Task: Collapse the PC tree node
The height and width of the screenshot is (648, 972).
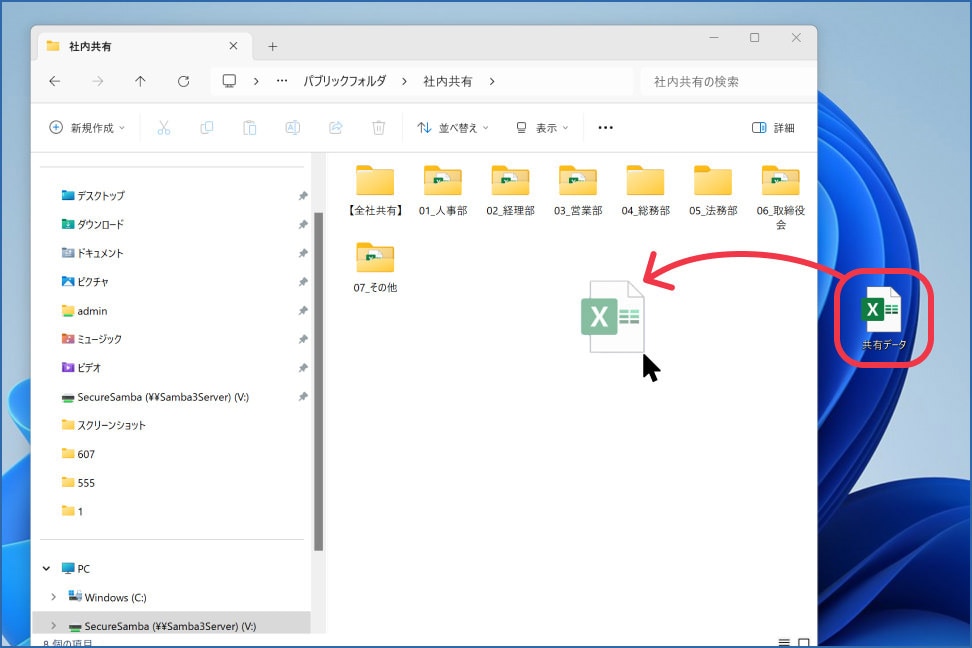Action: [46, 569]
